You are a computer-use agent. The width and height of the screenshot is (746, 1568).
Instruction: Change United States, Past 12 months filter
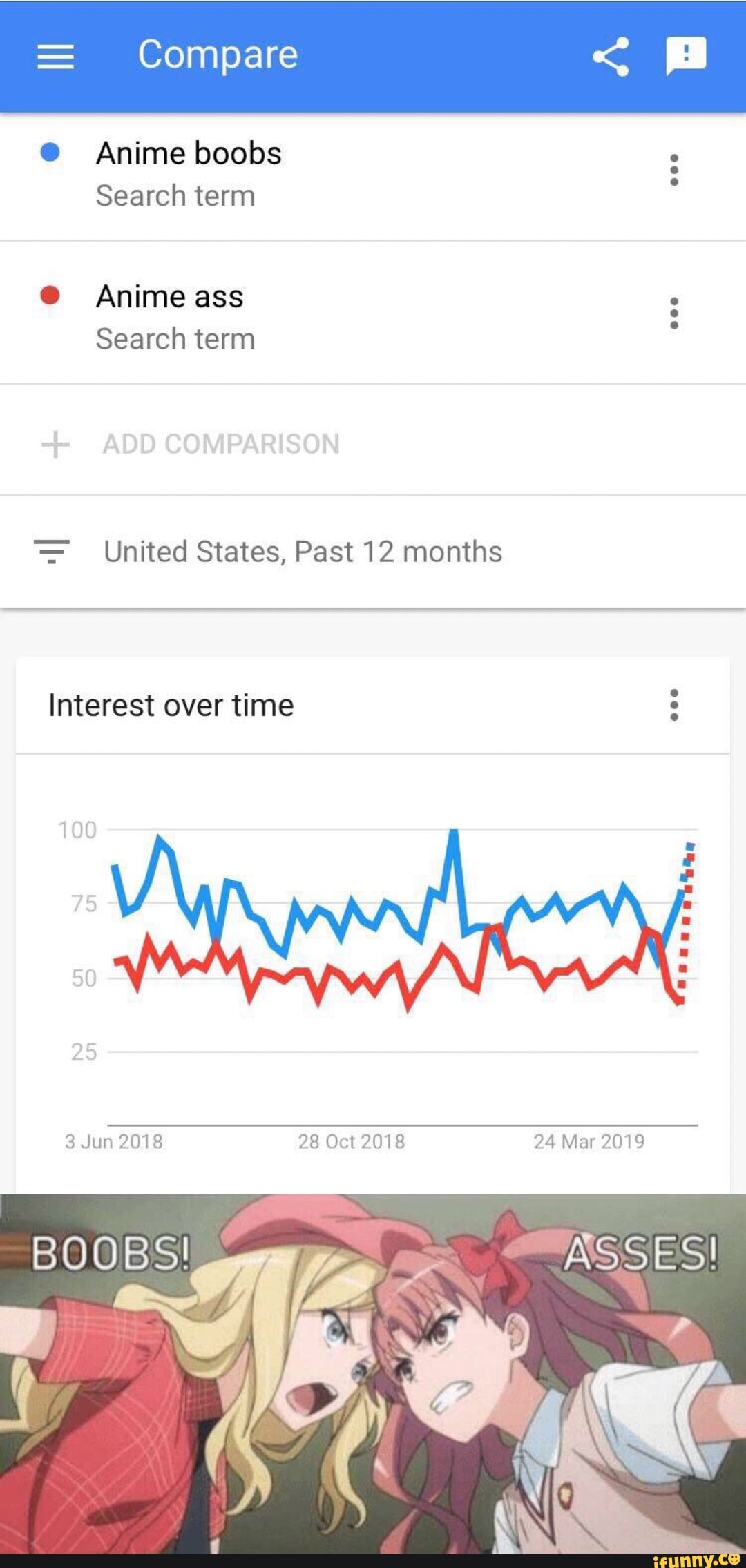[303, 552]
